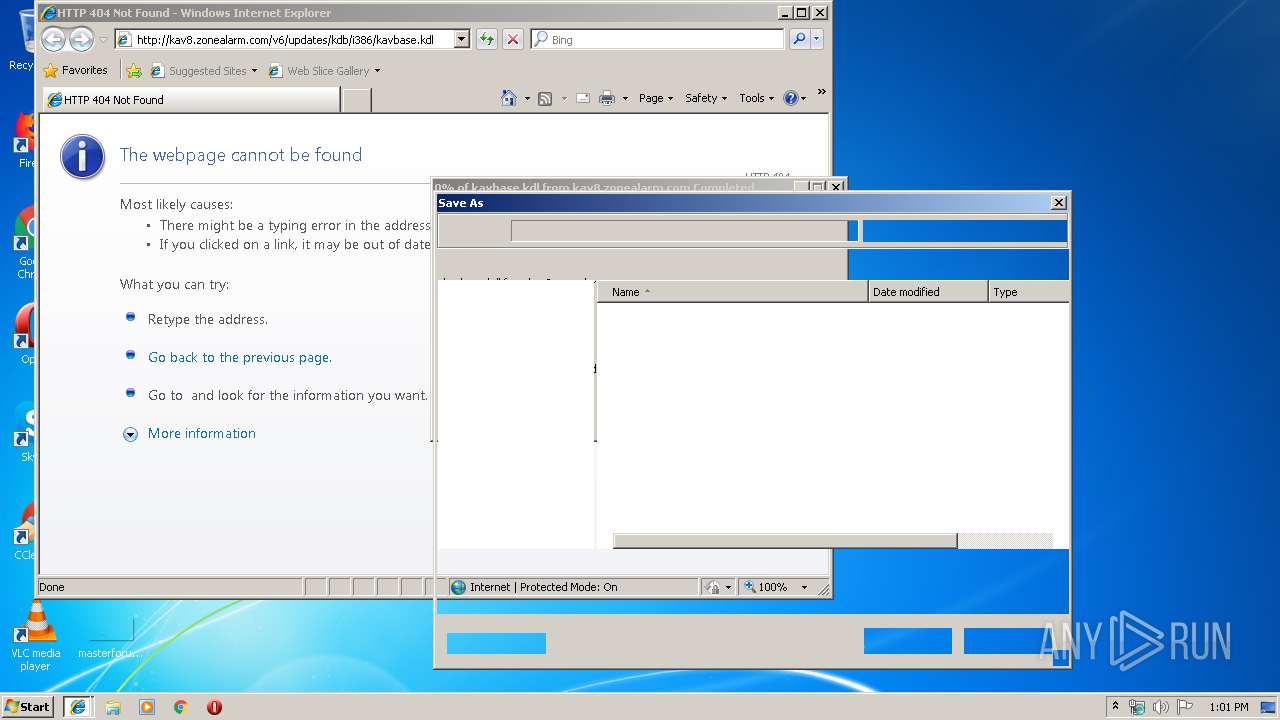1280x720 pixels.
Task: Stop loading with the red X icon
Action: (513, 39)
